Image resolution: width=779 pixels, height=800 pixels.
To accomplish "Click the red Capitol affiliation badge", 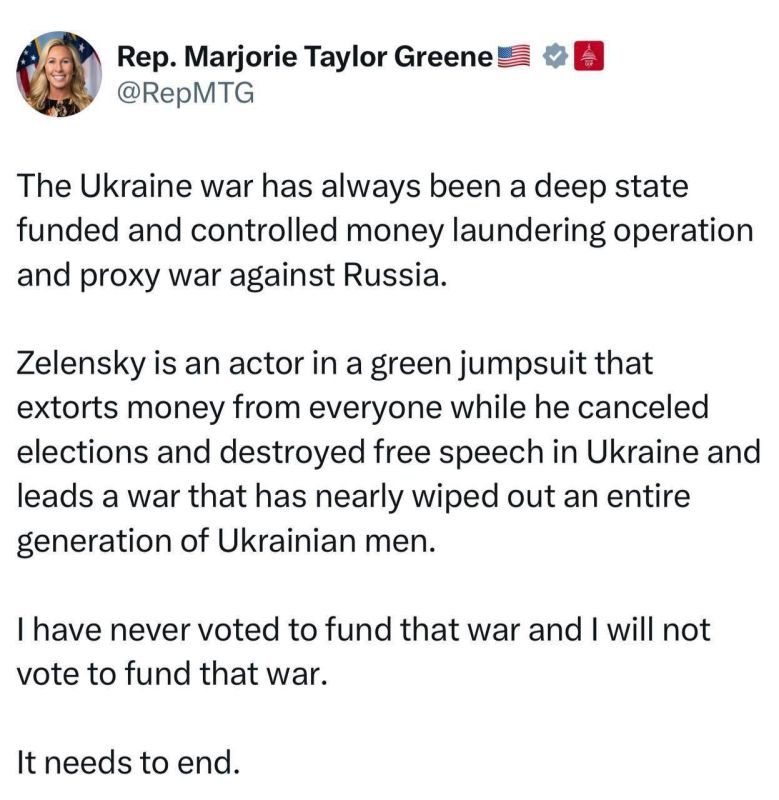I will 589,56.
